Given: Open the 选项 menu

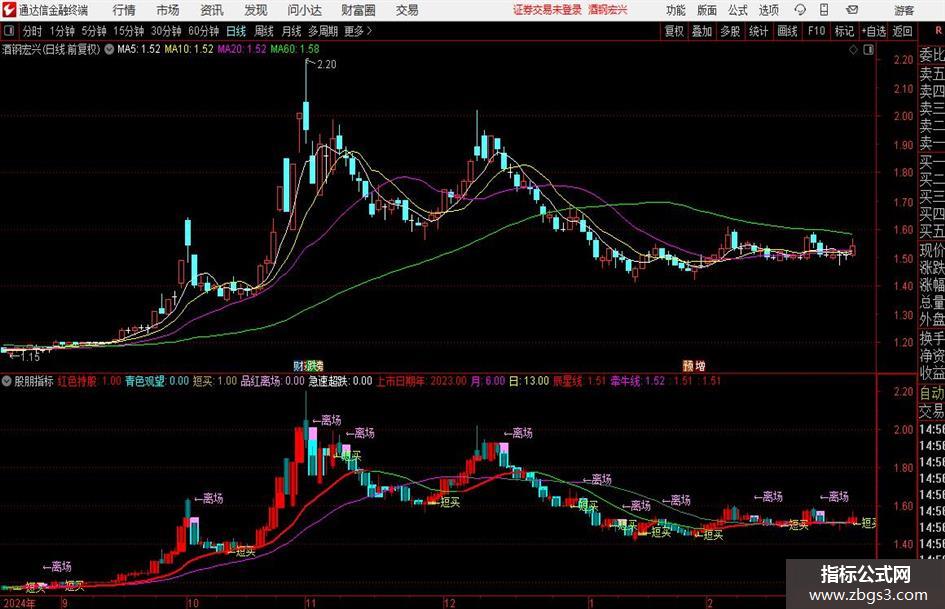Looking at the screenshot, I should pos(768,10).
